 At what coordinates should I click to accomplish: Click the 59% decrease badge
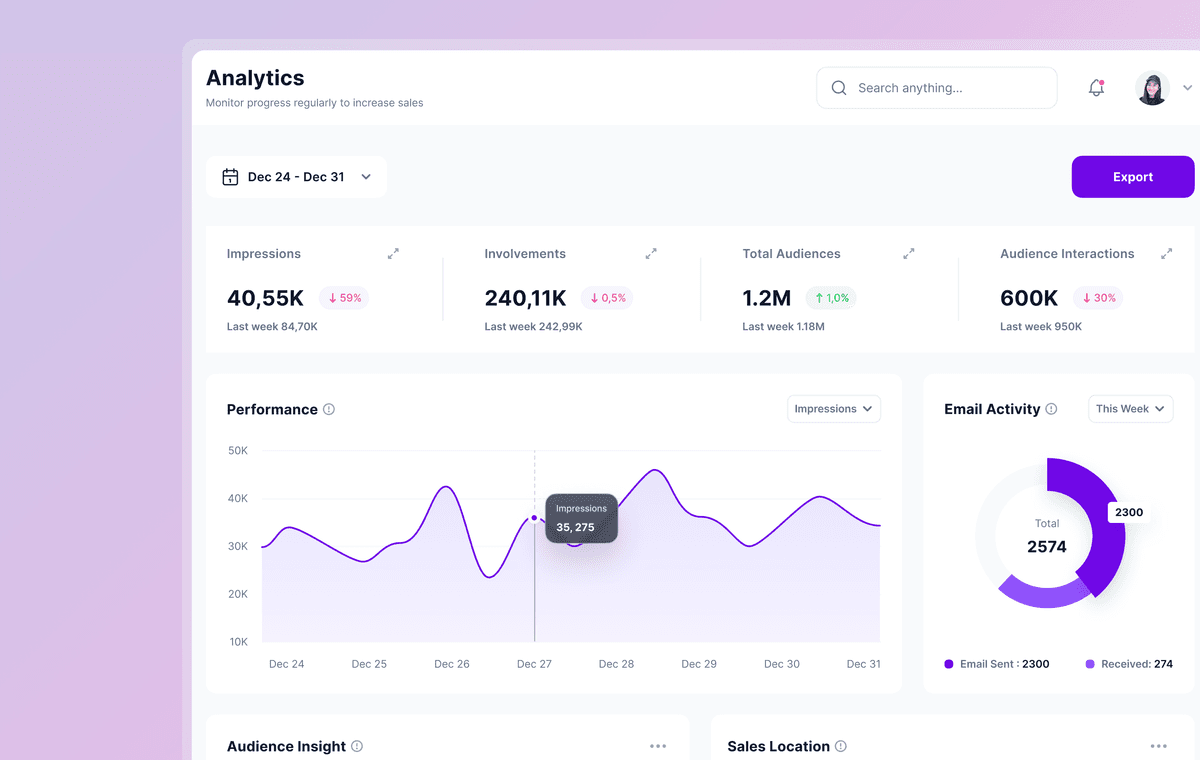pos(344,298)
